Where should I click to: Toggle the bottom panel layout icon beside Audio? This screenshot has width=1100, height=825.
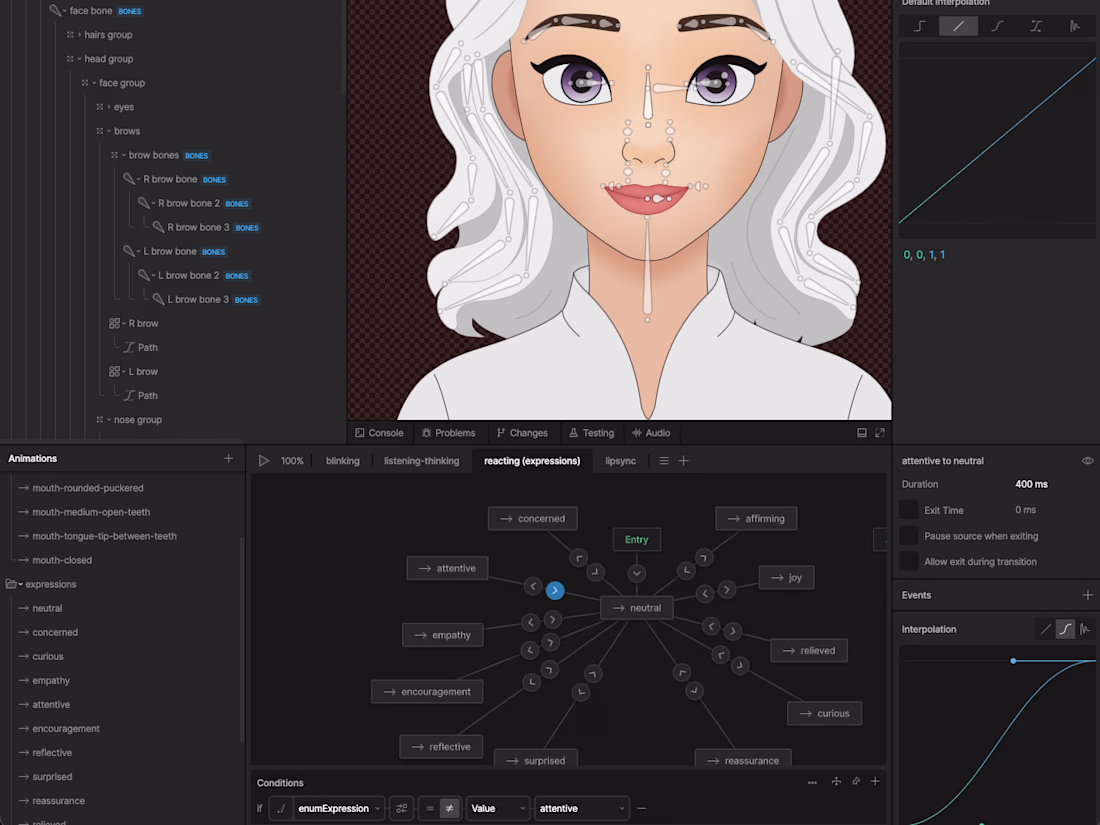point(861,433)
